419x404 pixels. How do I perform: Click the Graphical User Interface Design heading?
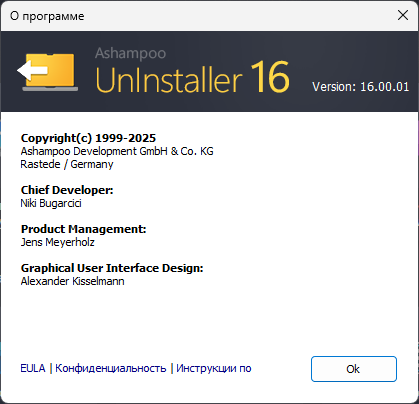112,268
